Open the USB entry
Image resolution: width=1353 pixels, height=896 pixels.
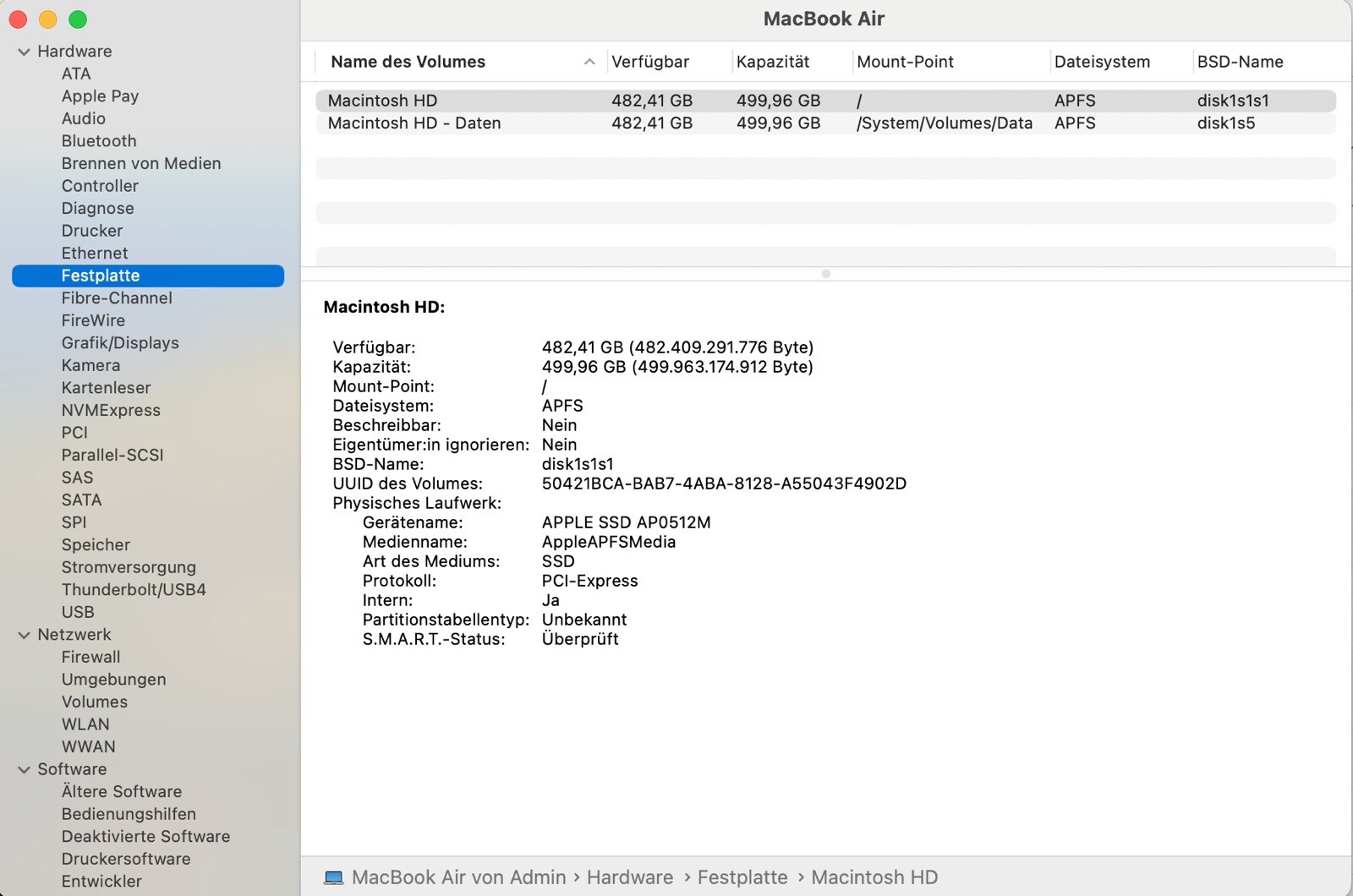pos(78,612)
